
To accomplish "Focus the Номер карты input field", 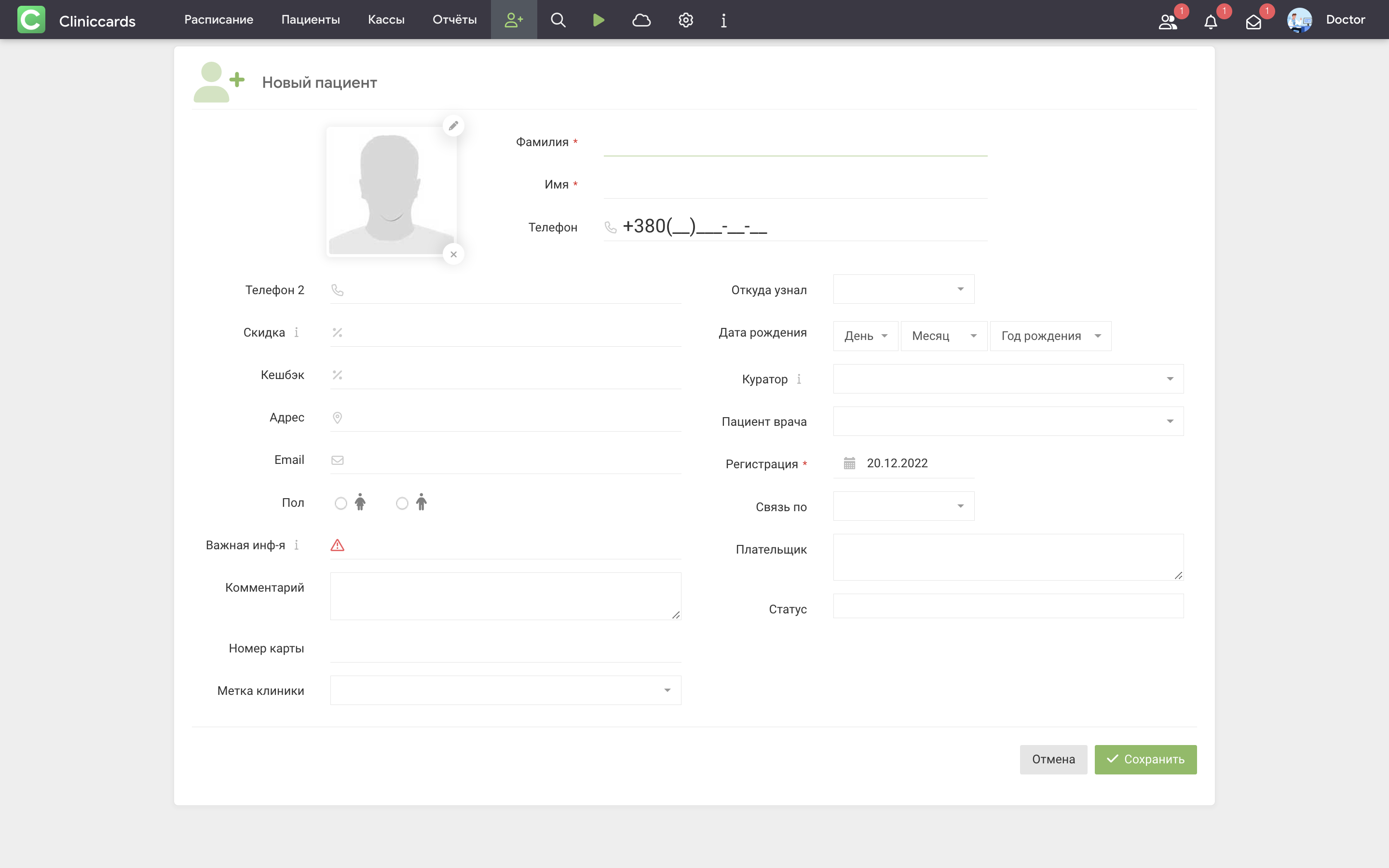I will (x=505, y=648).
